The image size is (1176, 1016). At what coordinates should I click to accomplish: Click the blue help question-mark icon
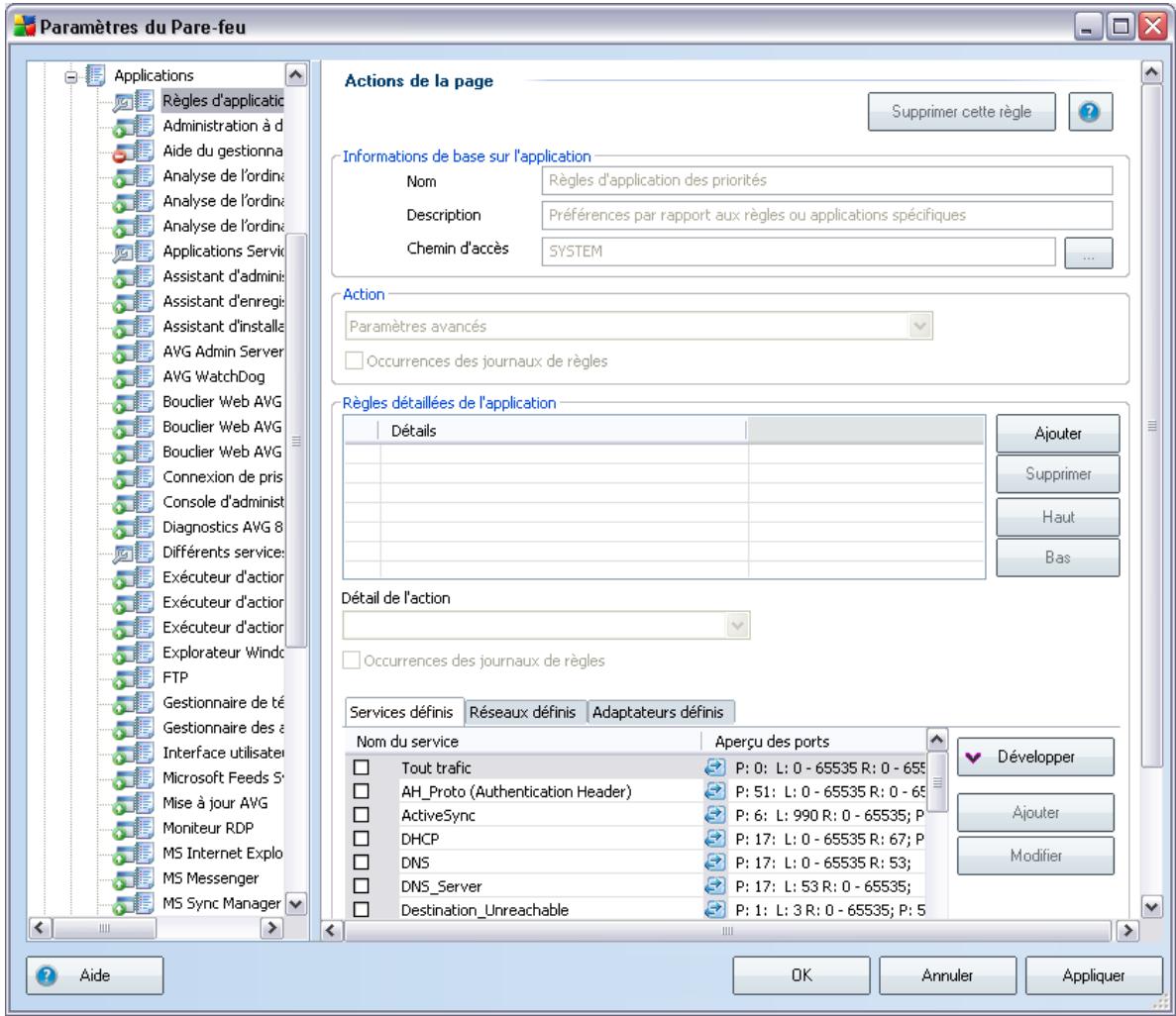1089,112
